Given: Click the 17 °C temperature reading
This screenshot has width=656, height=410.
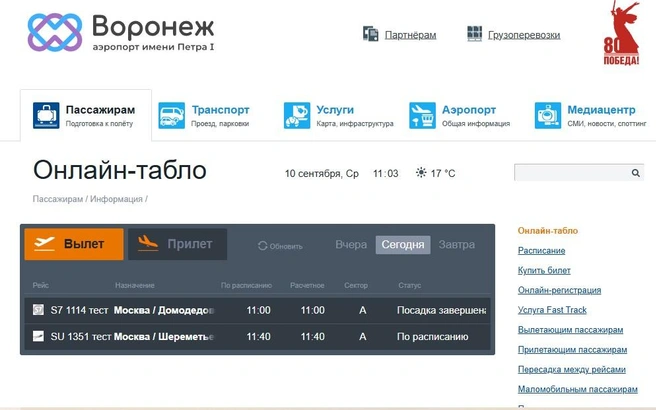Looking at the screenshot, I should (x=443, y=173).
